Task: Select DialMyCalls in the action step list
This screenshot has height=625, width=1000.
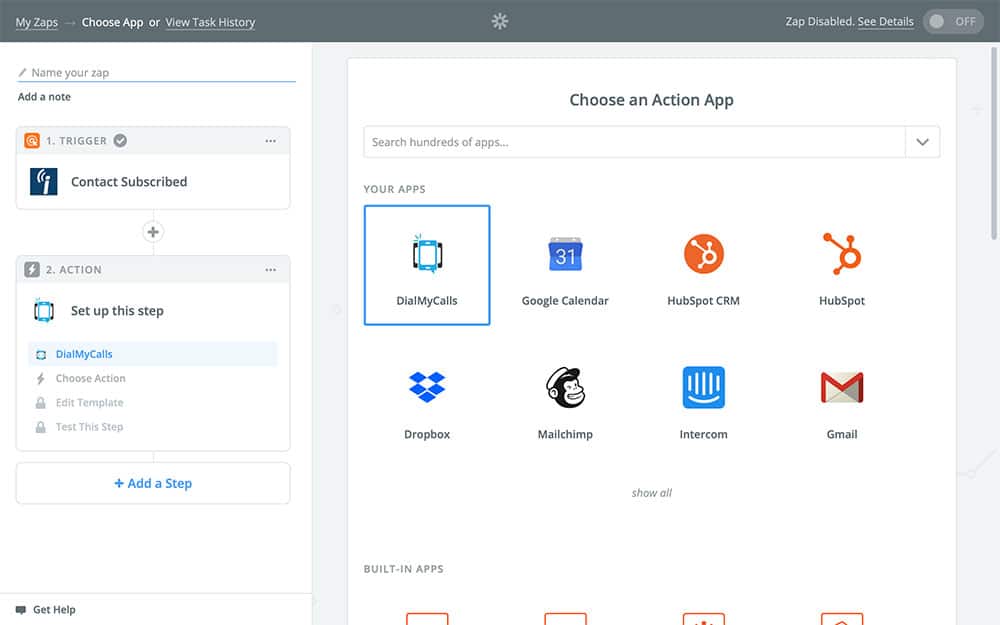Action: (84, 354)
